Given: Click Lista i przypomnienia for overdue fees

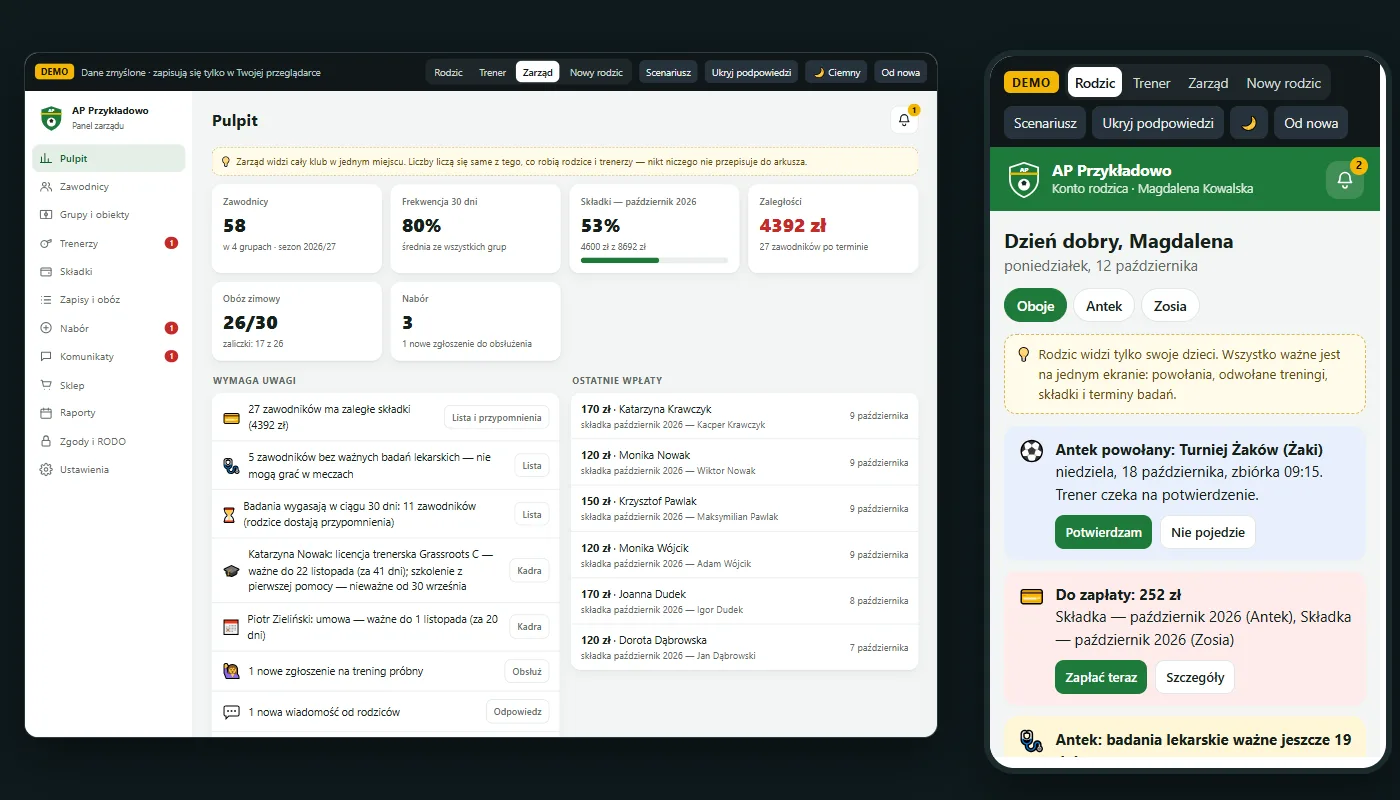Looking at the screenshot, I should pyautogui.click(x=496, y=417).
